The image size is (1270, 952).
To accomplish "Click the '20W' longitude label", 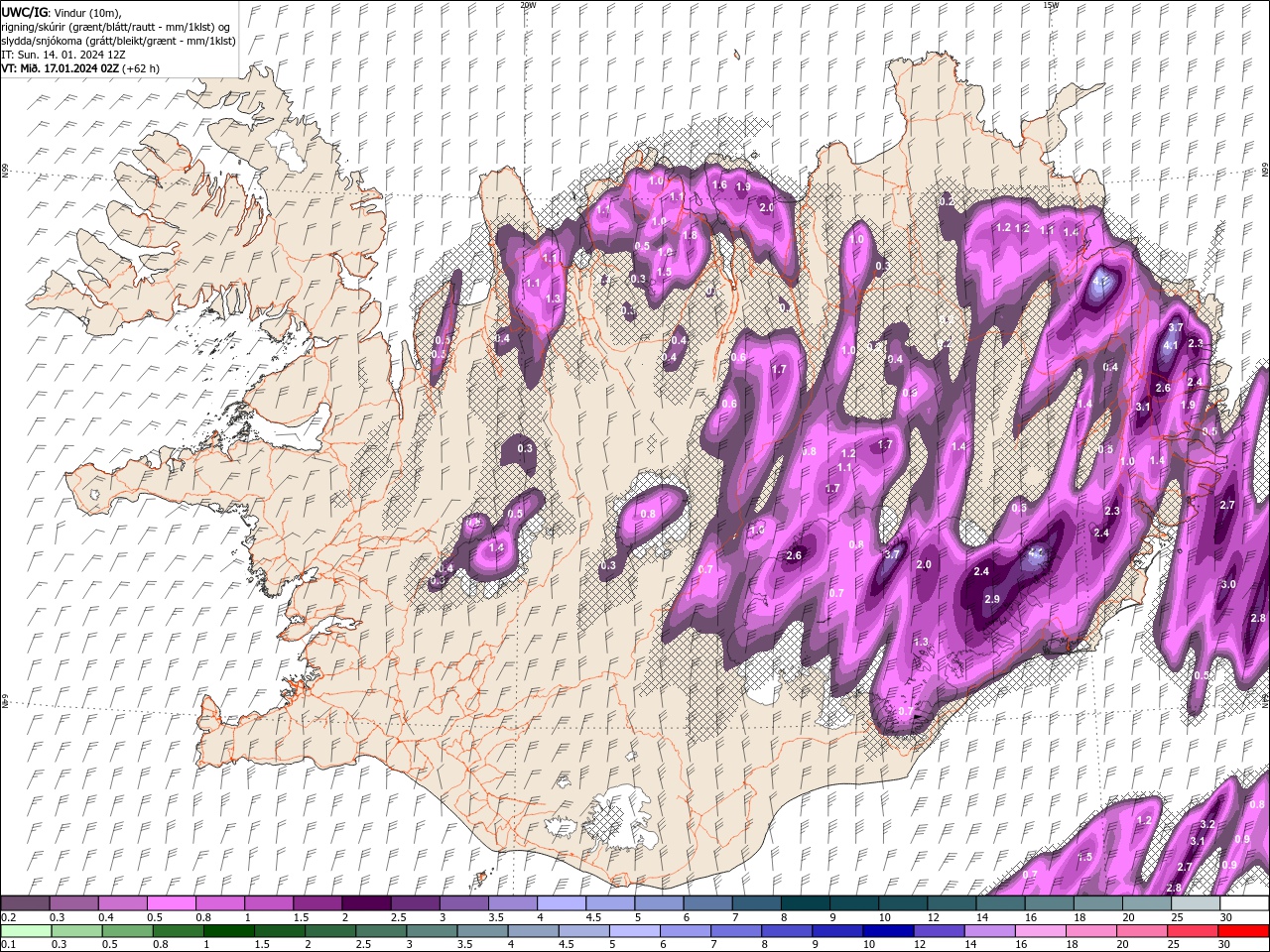I will point(528,5).
